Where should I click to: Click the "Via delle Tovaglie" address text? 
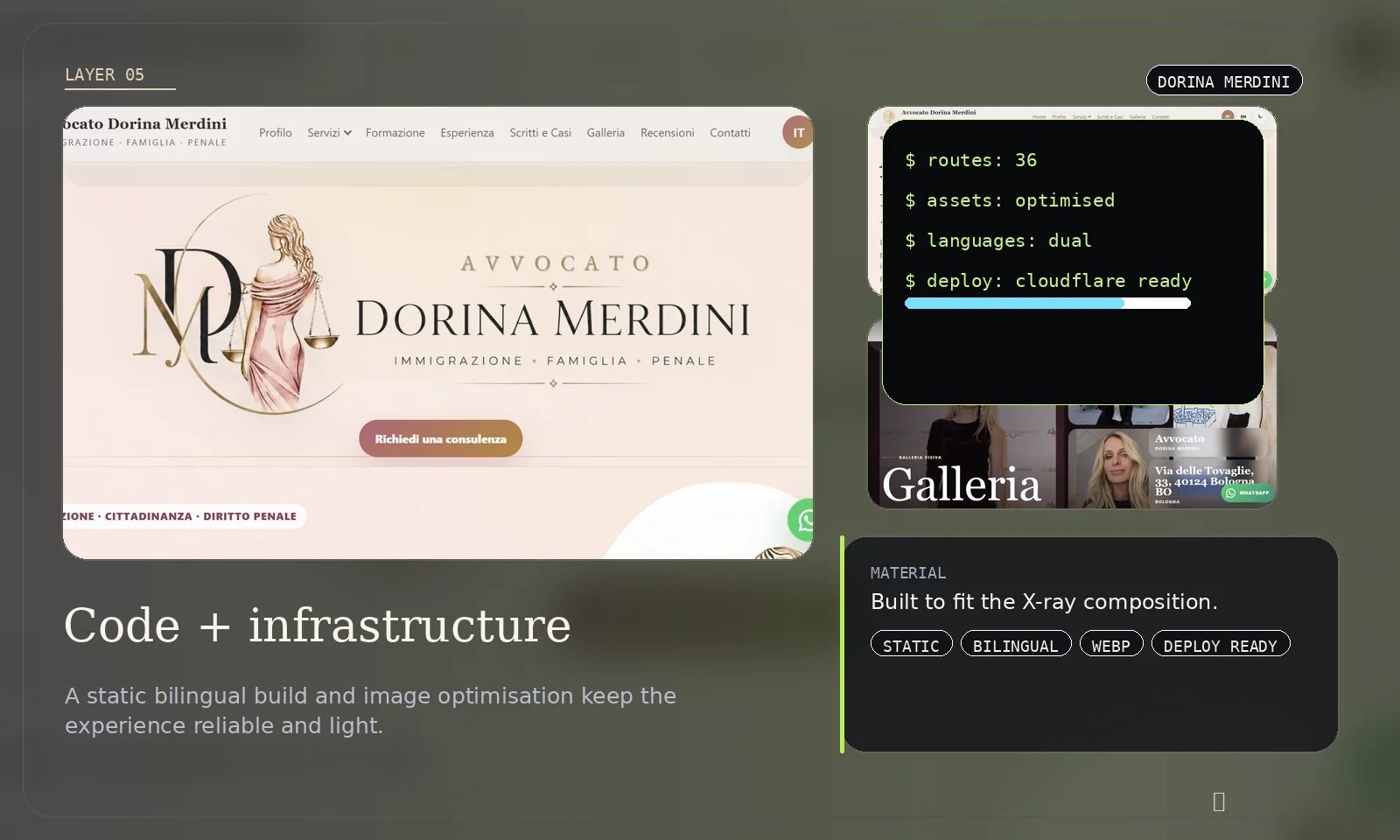(x=1204, y=480)
